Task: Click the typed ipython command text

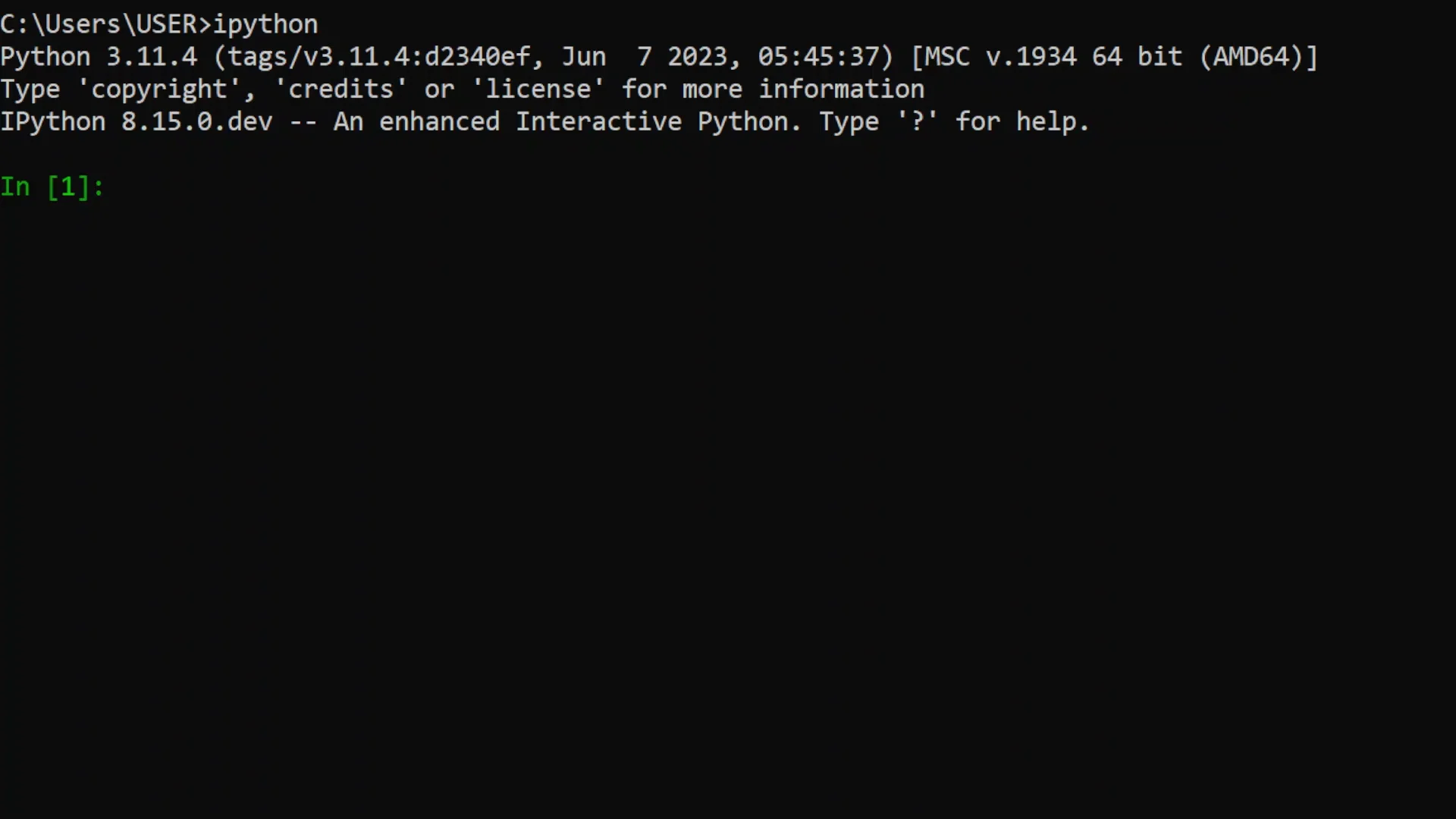Action: coord(265,24)
